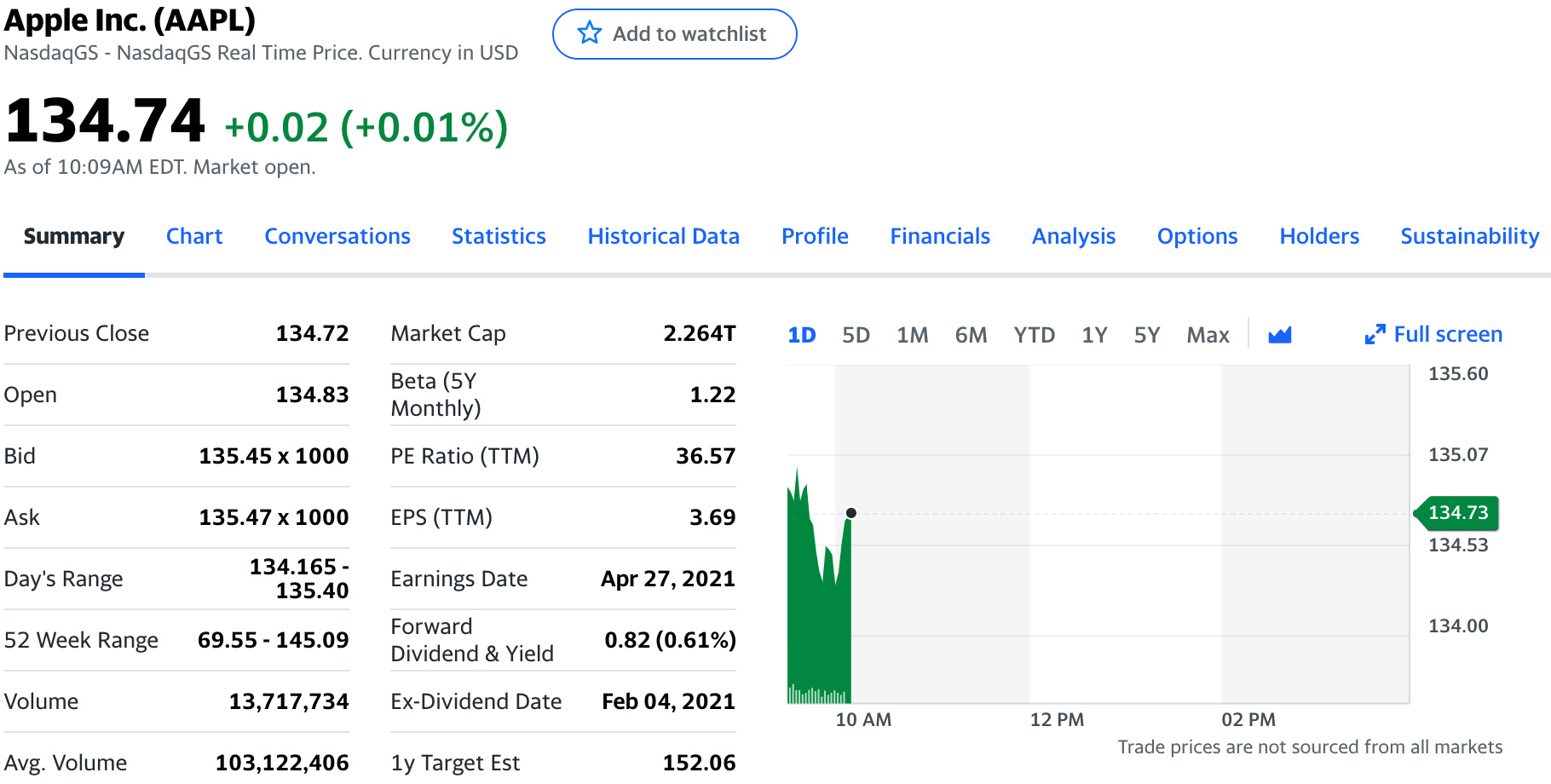View the Sustainability tab
Screen dimensions: 1551x784
coord(1470,236)
